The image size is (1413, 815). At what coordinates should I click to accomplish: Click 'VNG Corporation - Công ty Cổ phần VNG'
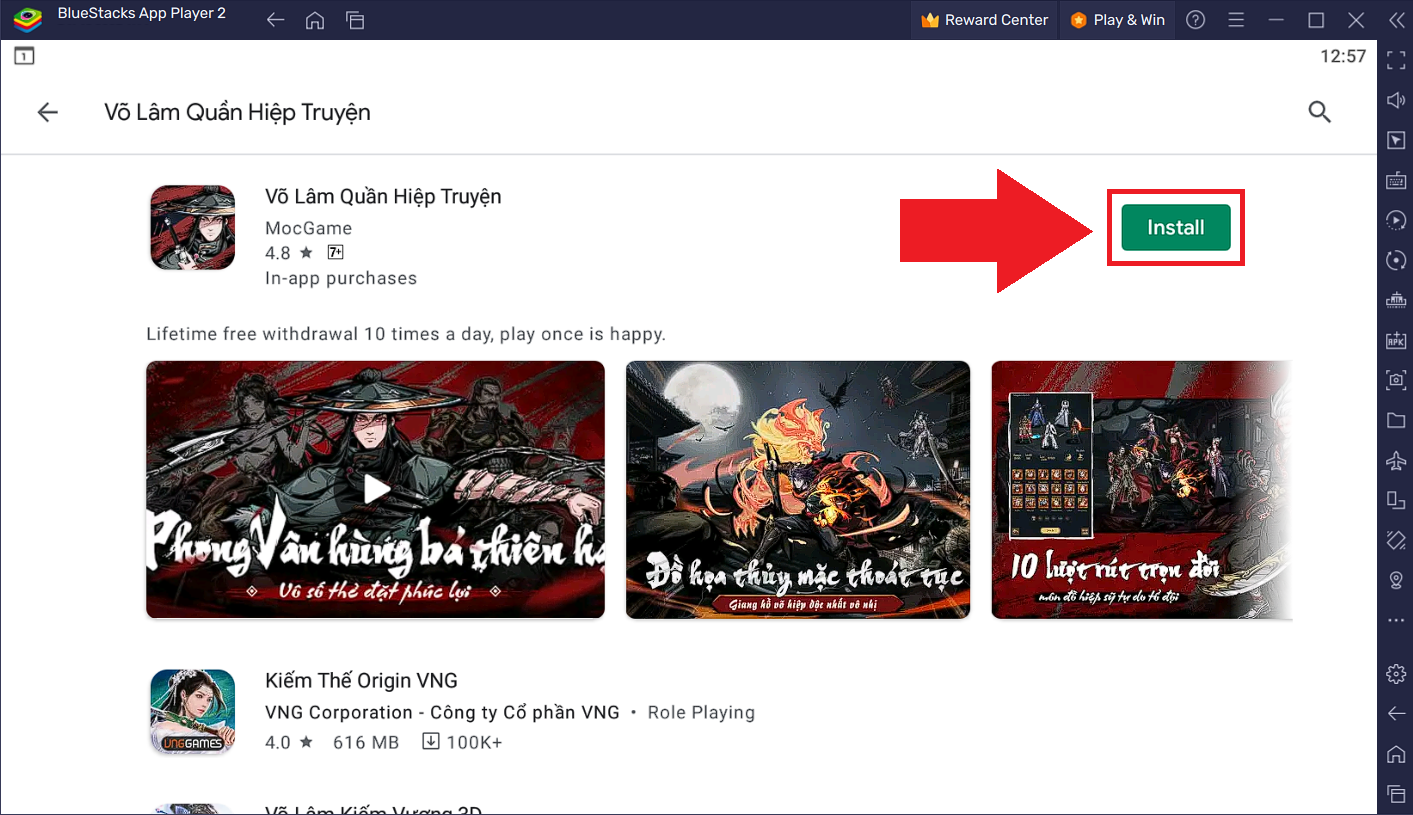click(442, 713)
